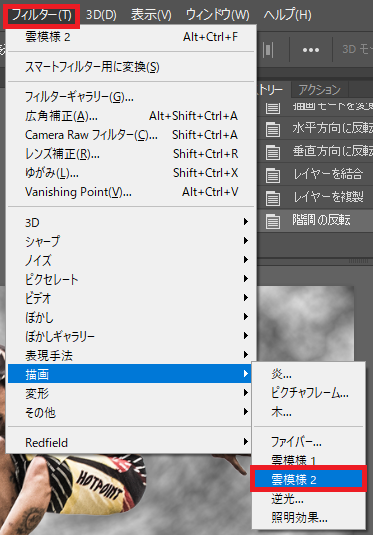This screenshot has width=373, height=535.
Task: Expand the ピクセレート submenu
Action: tap(131, 279)
